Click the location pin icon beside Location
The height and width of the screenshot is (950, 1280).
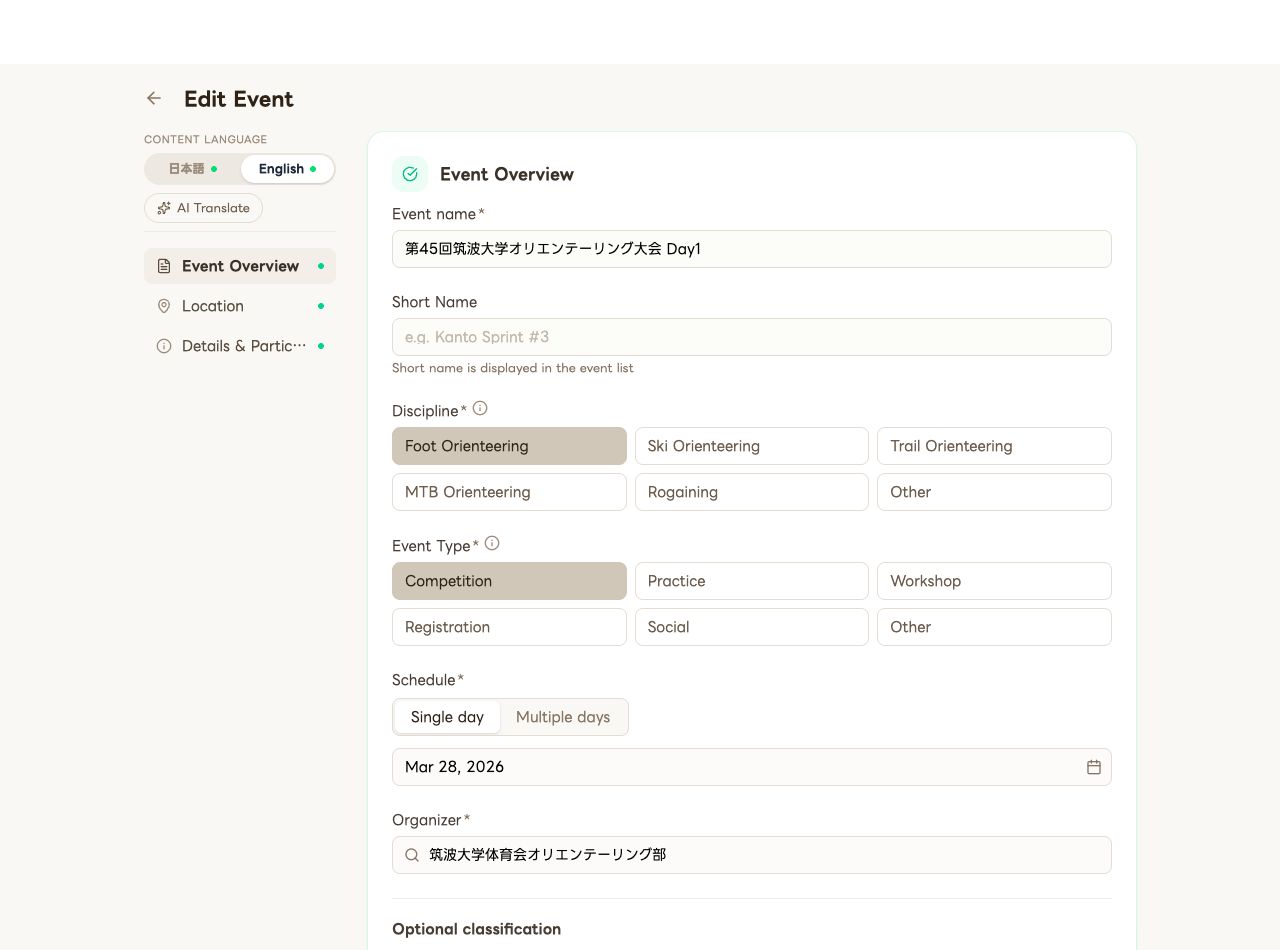[164, 306]
